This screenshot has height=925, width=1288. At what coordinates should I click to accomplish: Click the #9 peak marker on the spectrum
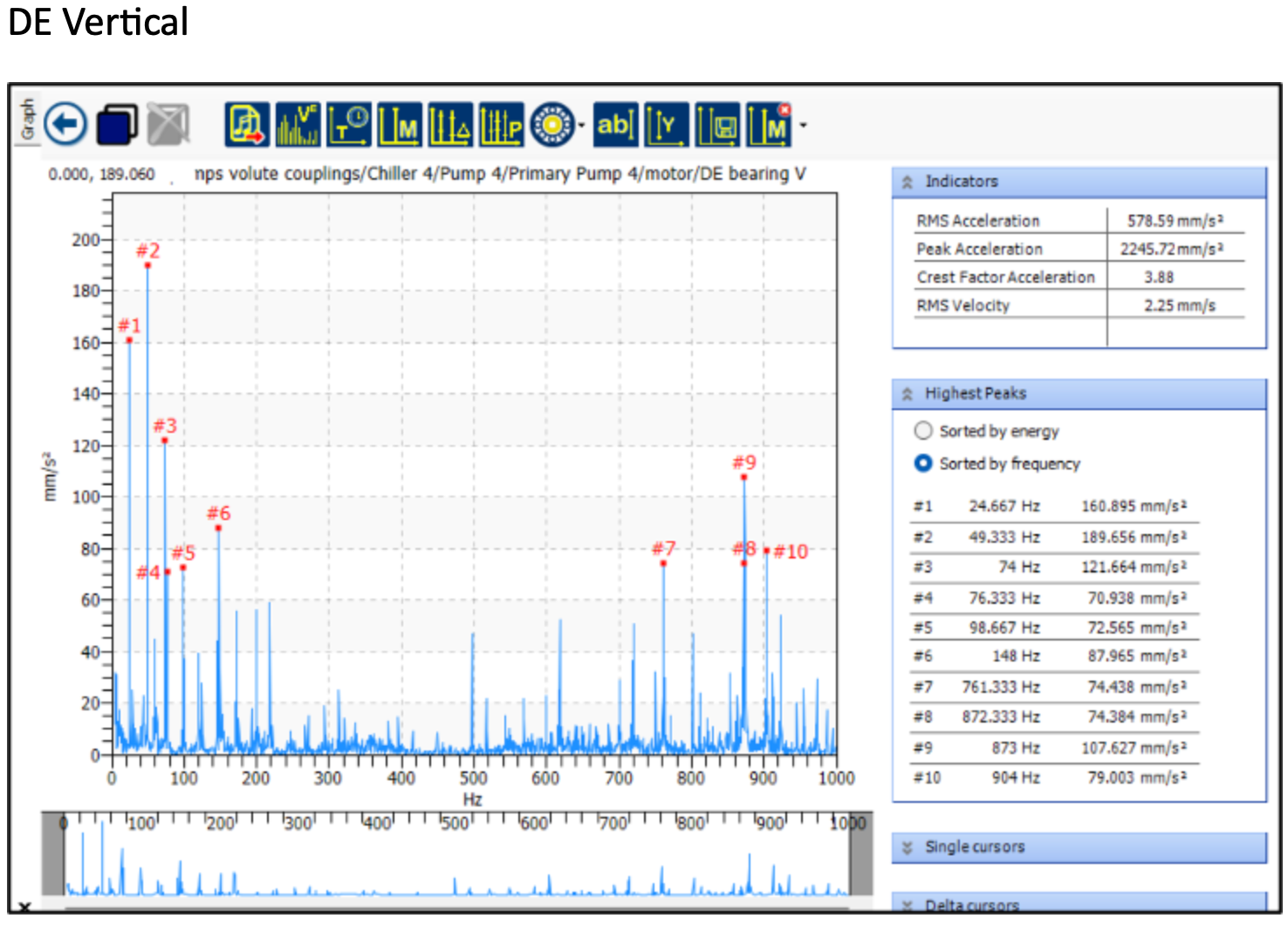[x=743, y=477]
